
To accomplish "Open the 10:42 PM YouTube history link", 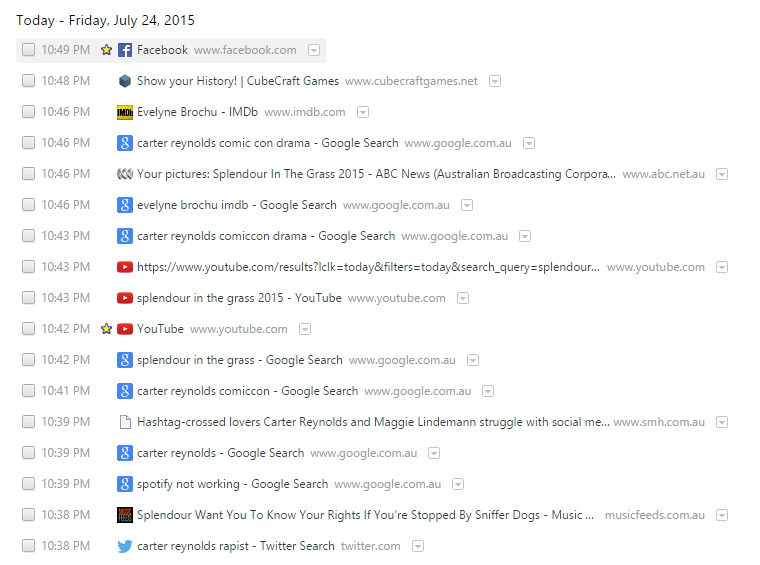I will tap(160, 329).
